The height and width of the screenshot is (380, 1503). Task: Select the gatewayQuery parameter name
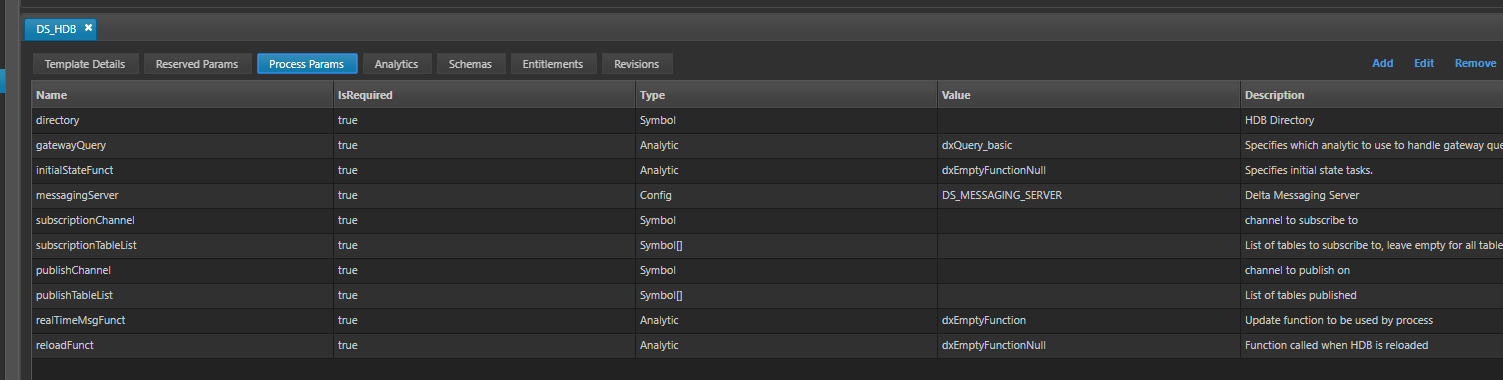pos(71,145)
